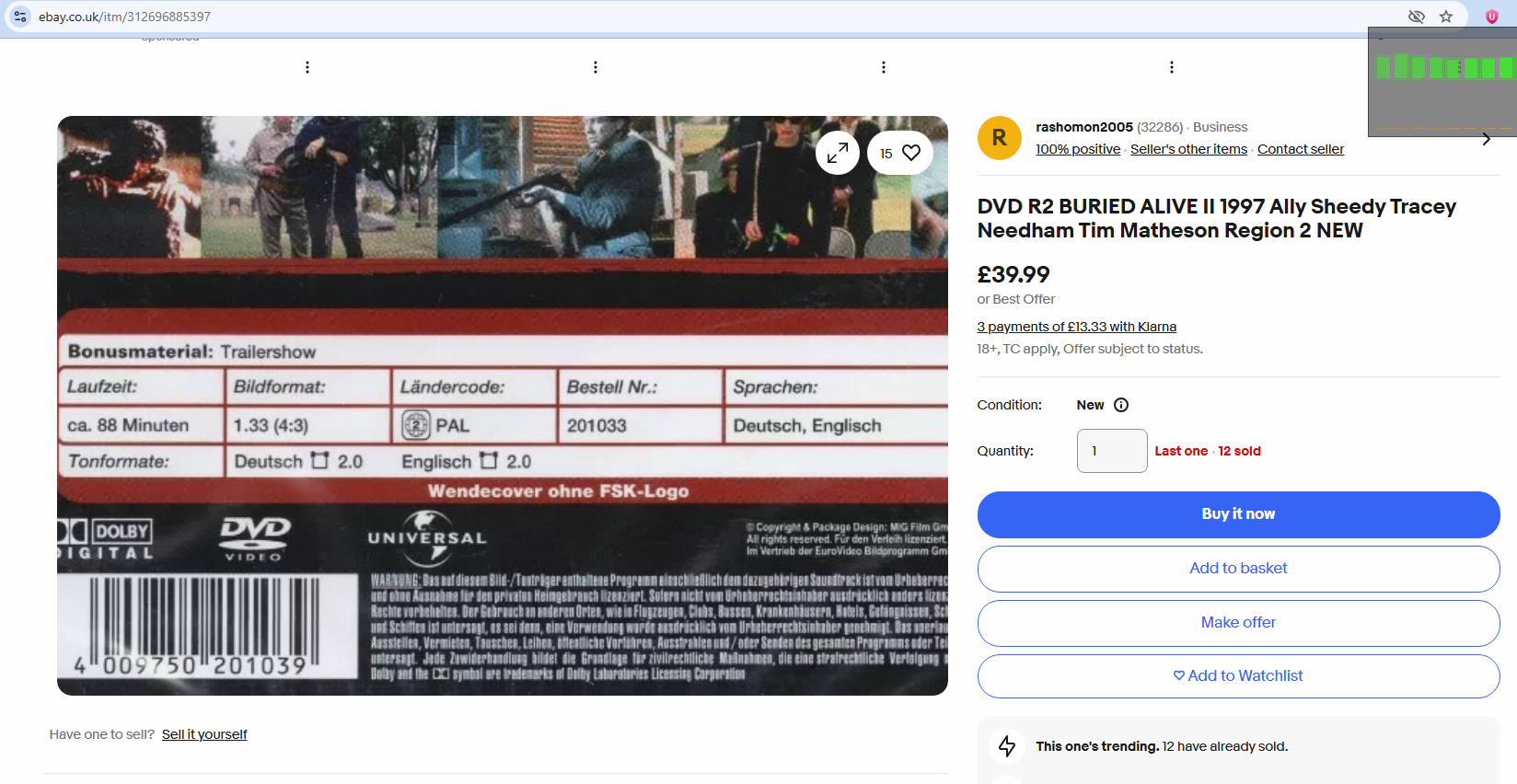Click the 'Last one' text
This screenshot has width=1517, height=784.
(1181, 451)
